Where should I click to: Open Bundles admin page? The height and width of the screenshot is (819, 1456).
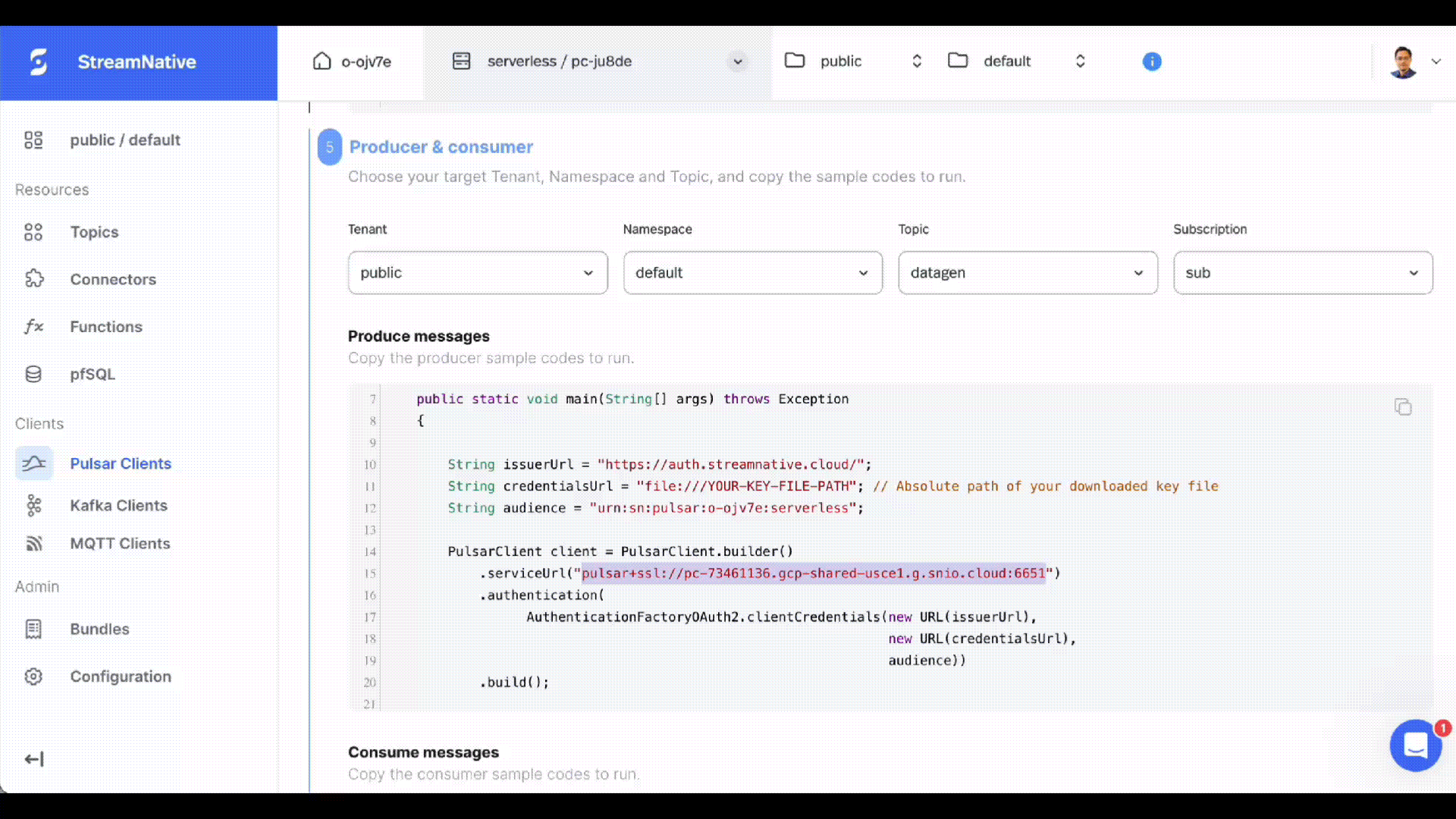[x=99, y=629]
